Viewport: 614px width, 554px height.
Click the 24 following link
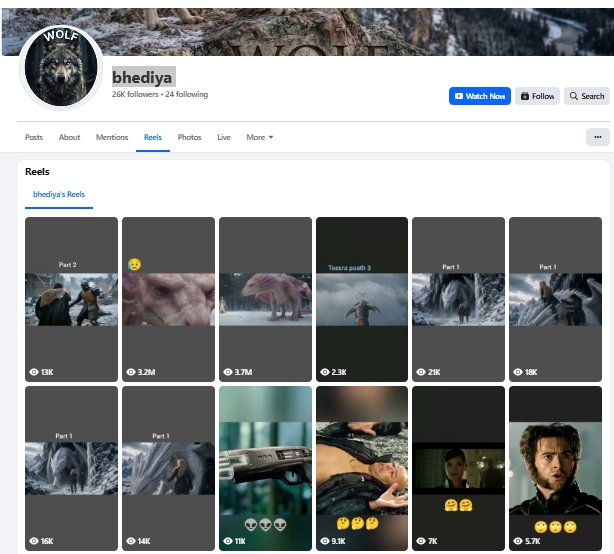[186, 94]
